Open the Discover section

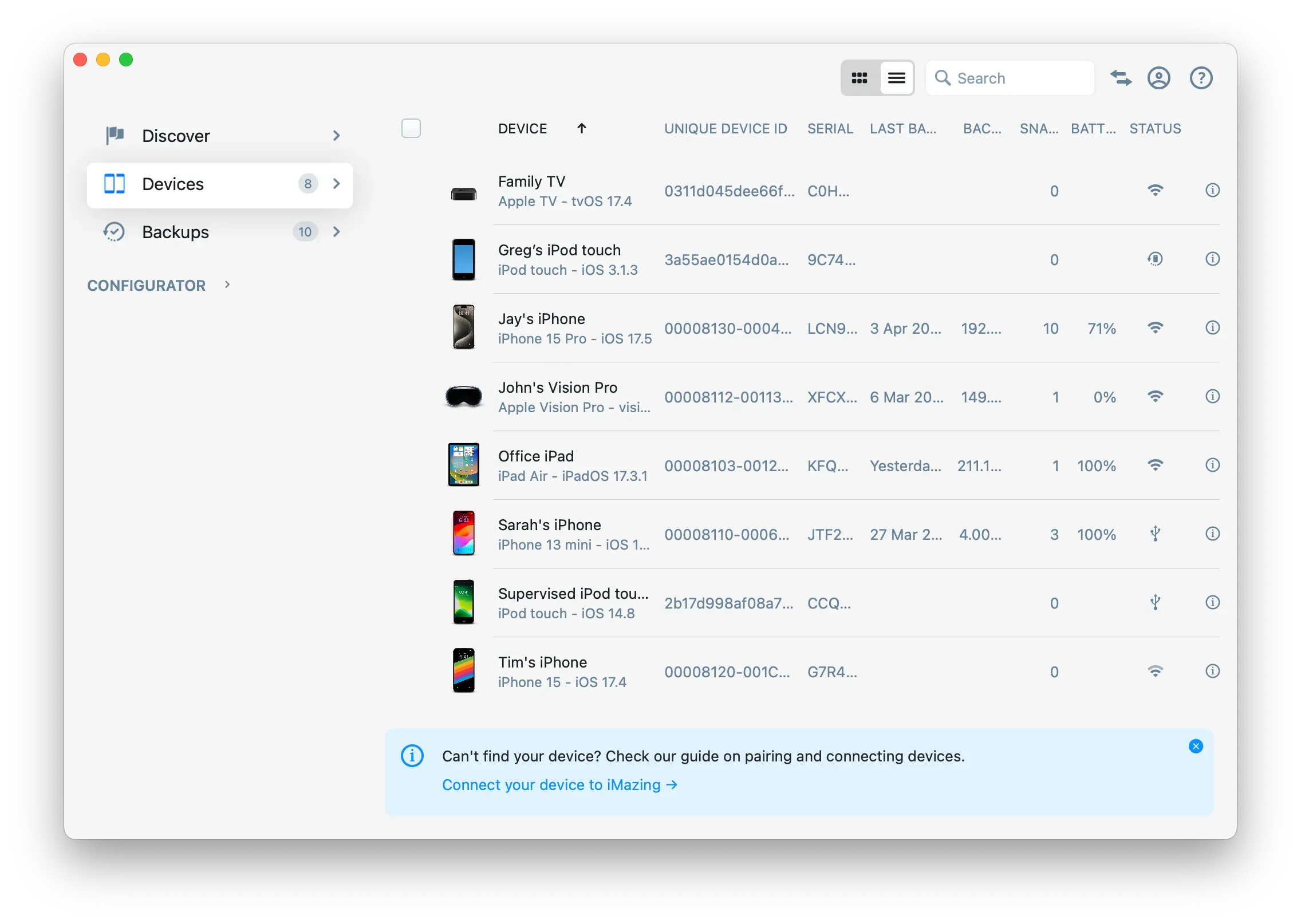pos(175,136)
